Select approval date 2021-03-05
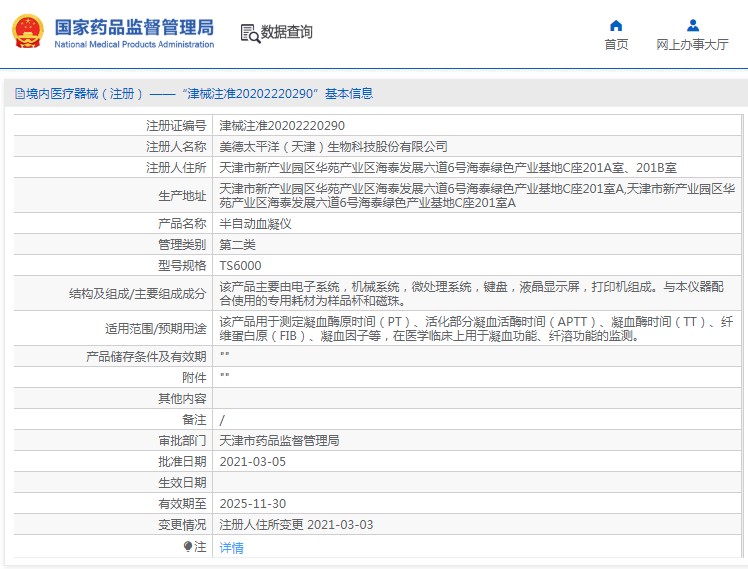Image resolution: width=748 pixels, height=569 pixels. (252, 462)
